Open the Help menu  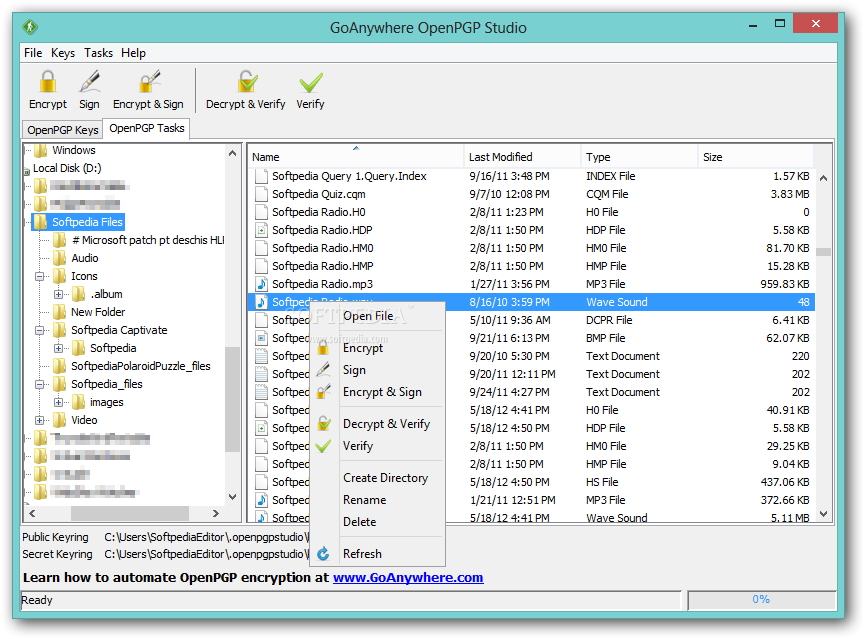point(134,53)
